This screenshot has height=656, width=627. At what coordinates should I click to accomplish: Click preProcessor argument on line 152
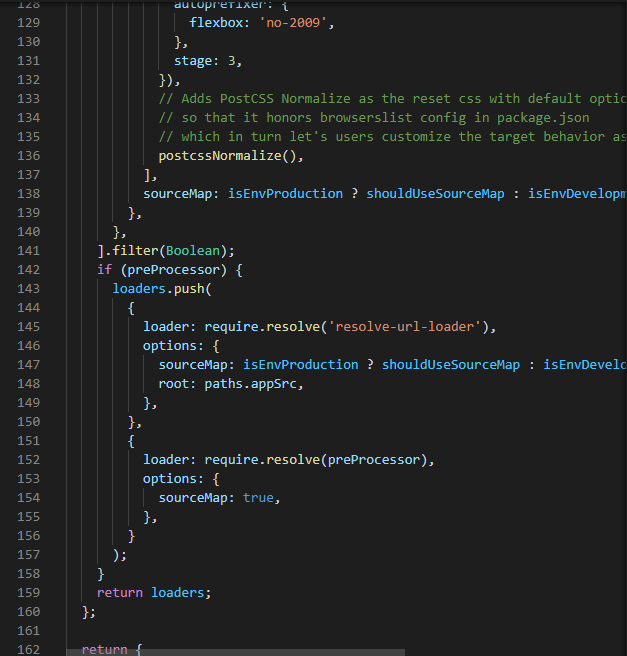pos(374,460)
